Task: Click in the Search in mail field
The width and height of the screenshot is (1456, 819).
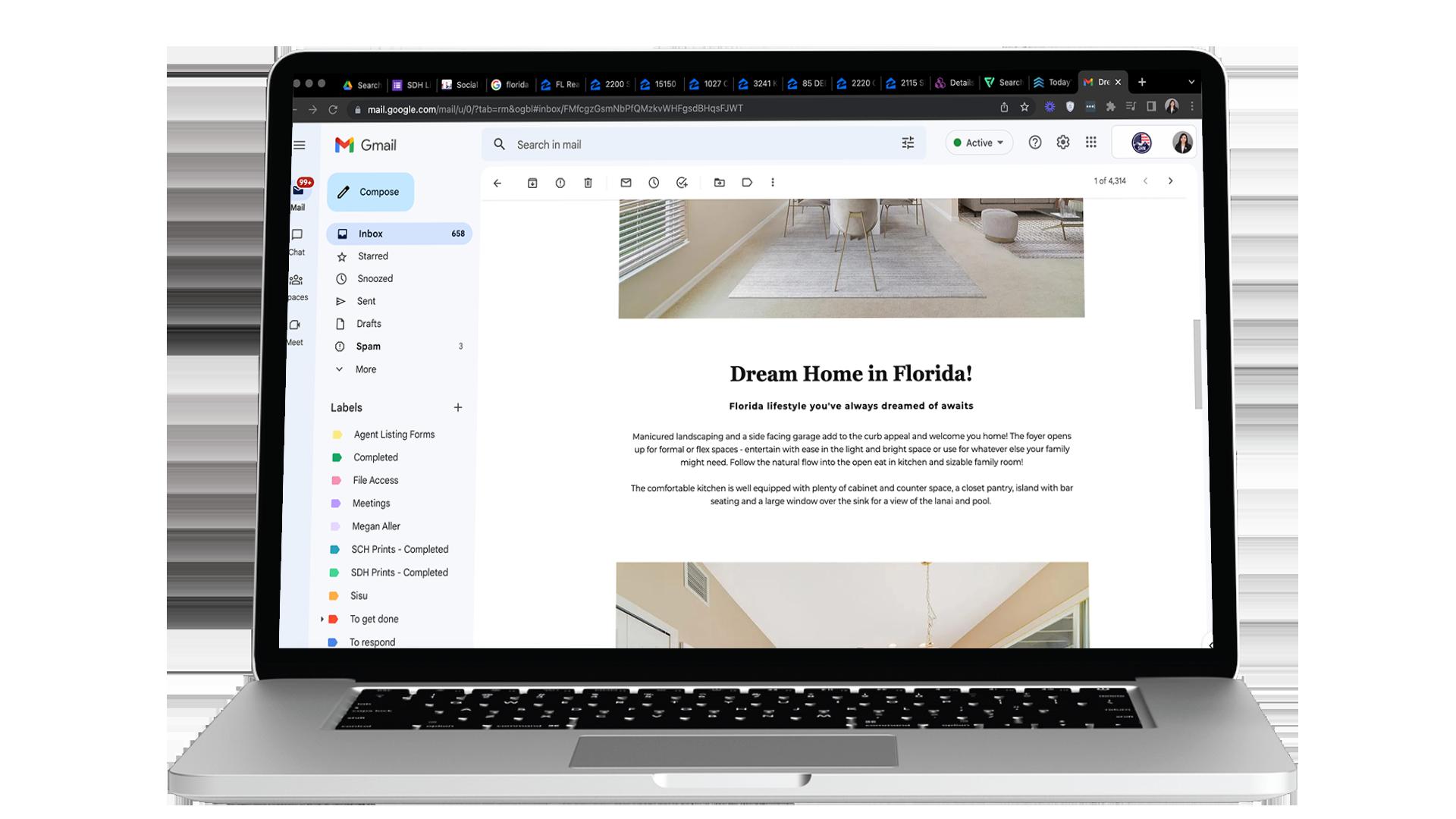Action: click(682, 144)
